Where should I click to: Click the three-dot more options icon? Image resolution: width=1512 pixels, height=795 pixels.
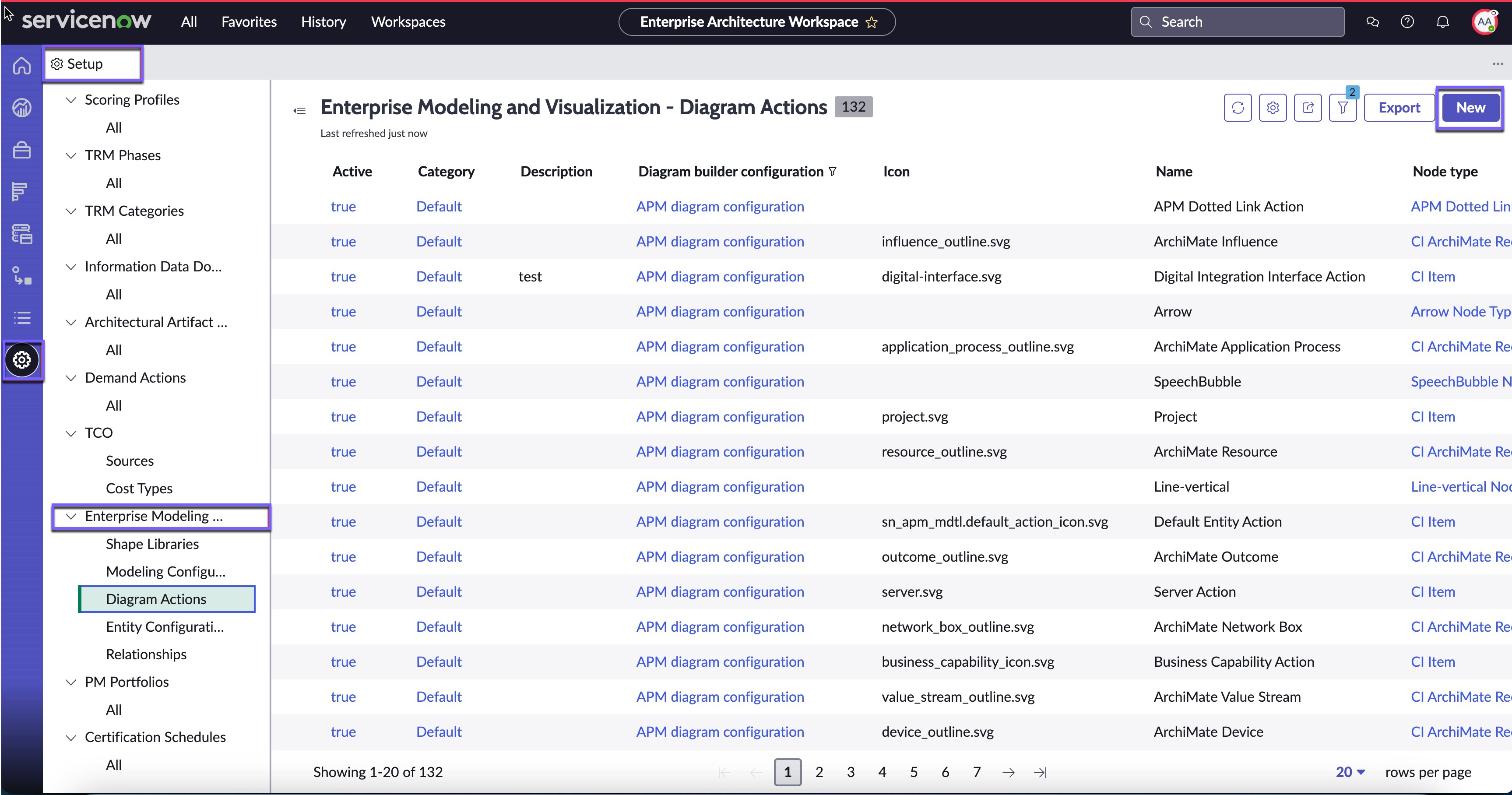tap(1497, 63)
